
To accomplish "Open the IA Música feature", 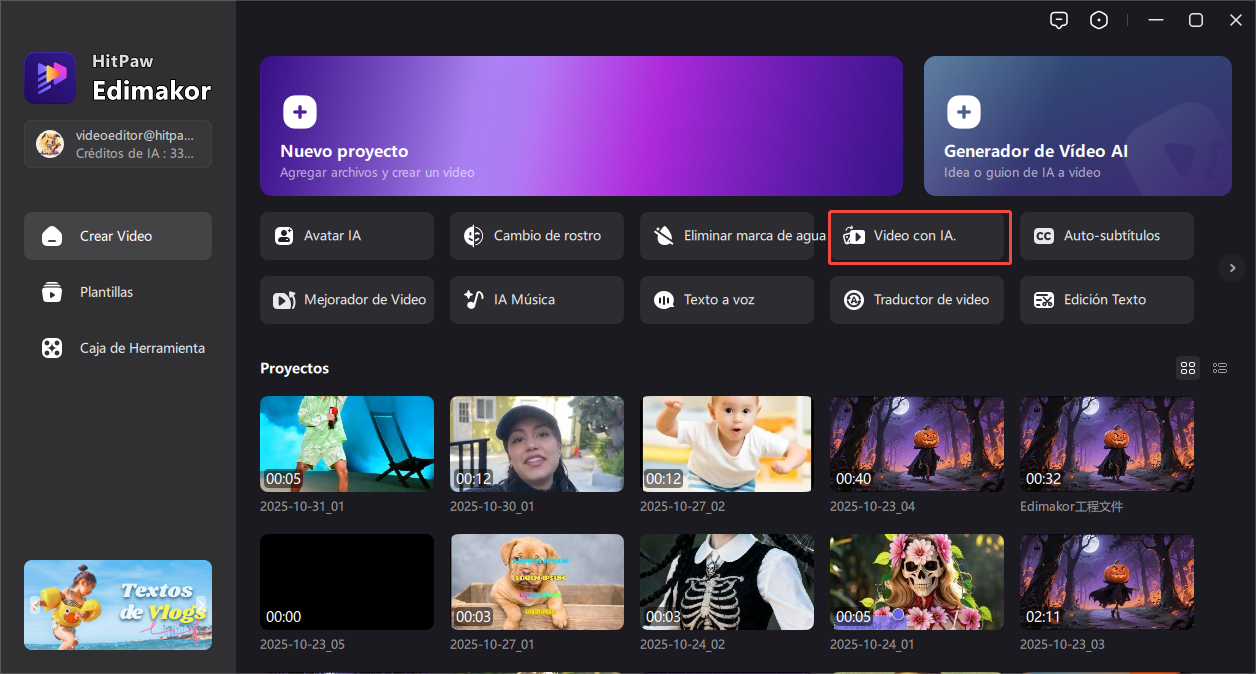I will tap(536, 299).
